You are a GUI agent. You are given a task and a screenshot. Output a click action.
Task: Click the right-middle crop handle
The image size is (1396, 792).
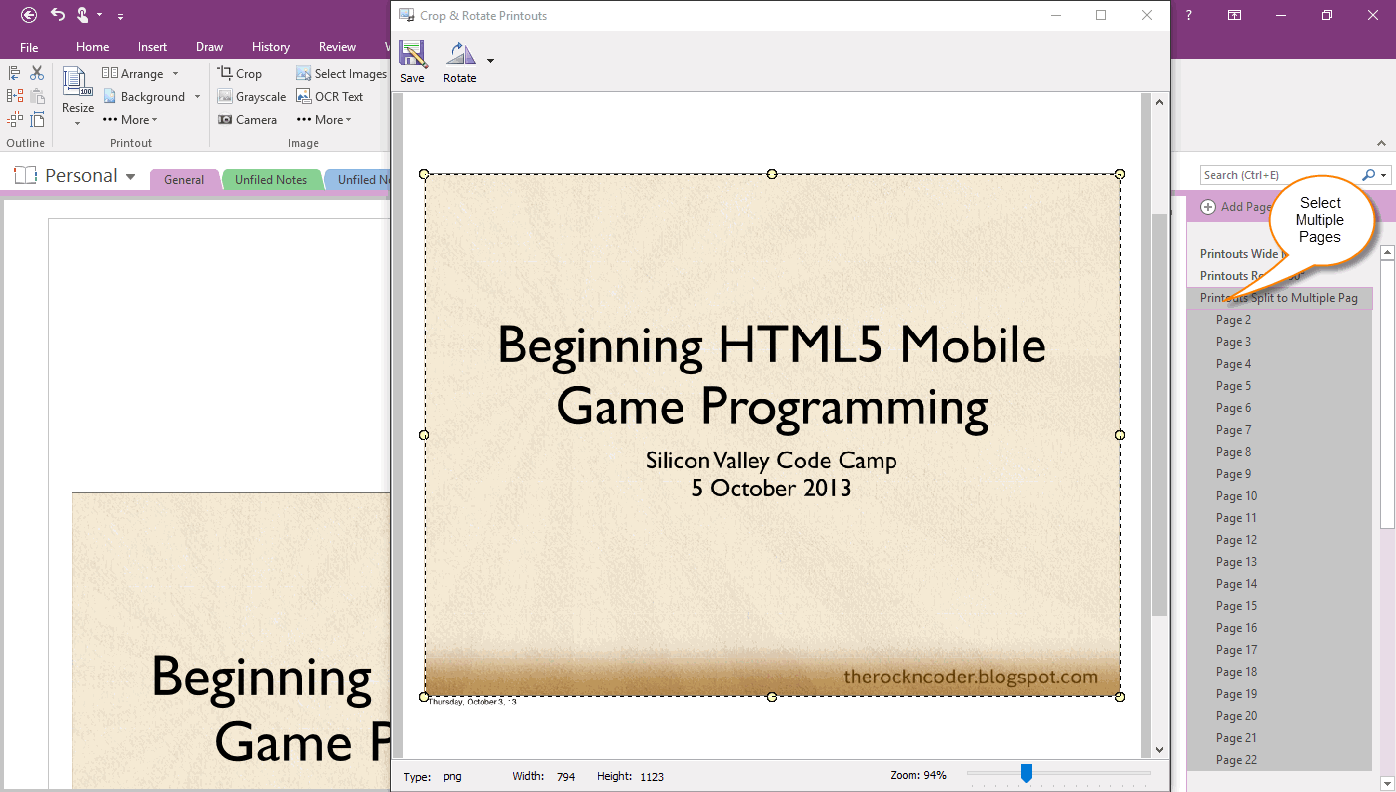1120,435
